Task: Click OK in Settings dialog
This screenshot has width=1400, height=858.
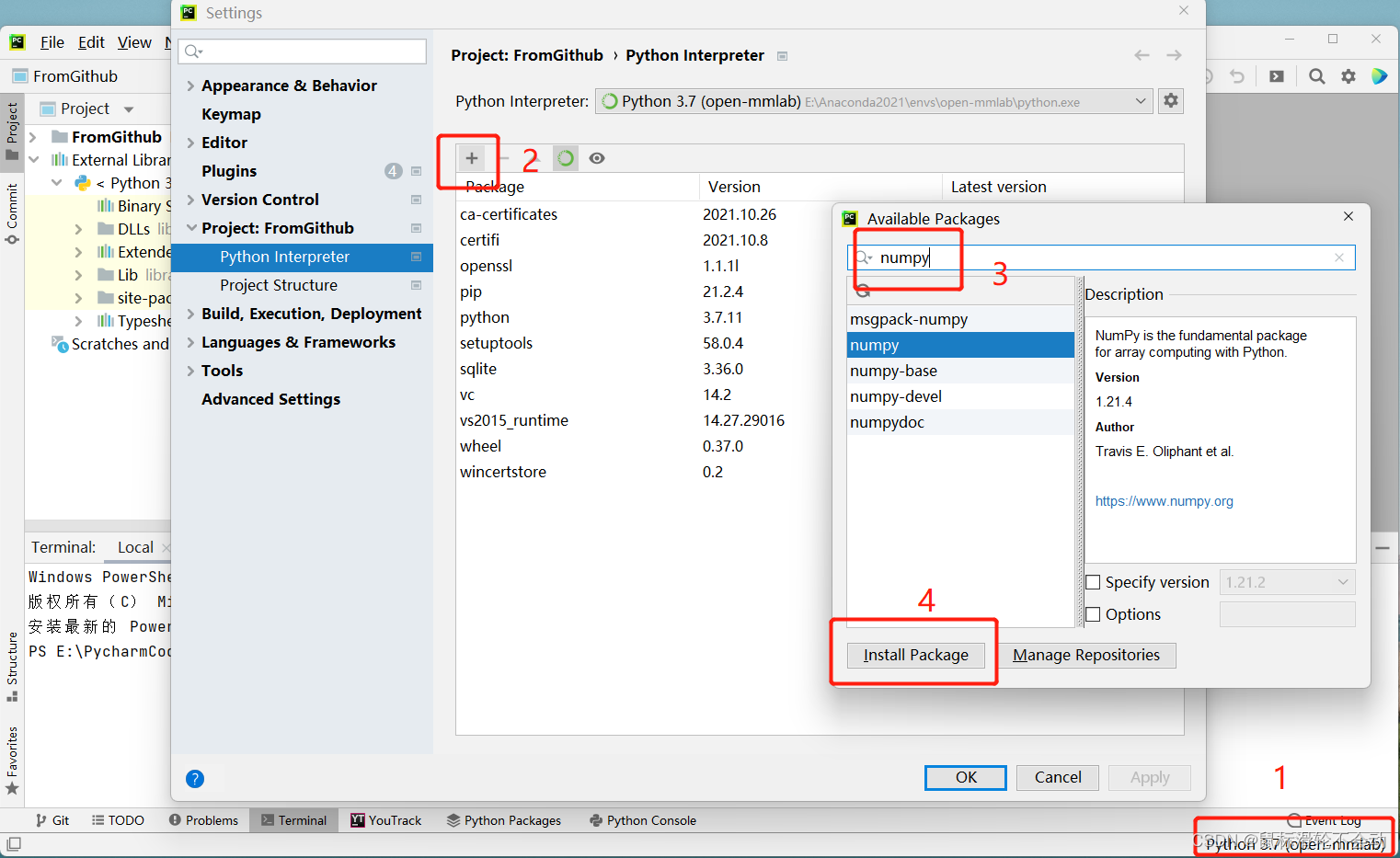Action: pos(966,777)
